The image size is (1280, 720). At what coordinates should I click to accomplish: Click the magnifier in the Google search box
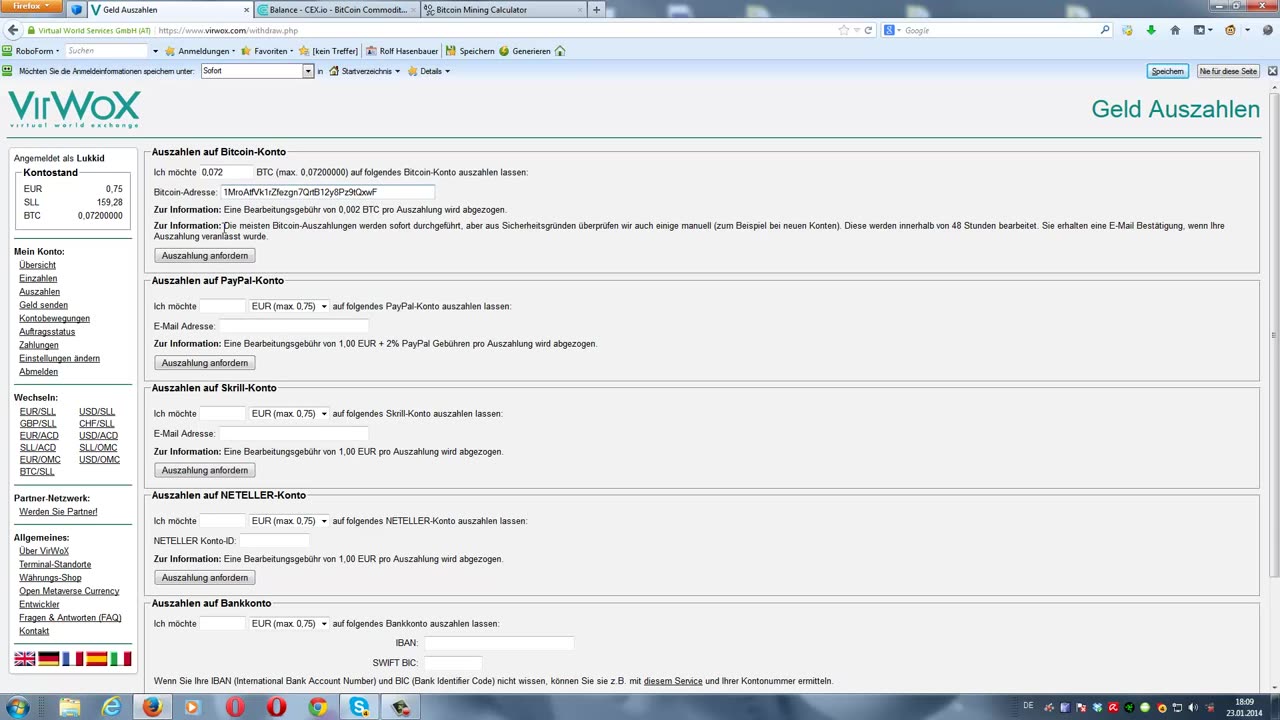pyautogui.click(x=1105, y=30)
